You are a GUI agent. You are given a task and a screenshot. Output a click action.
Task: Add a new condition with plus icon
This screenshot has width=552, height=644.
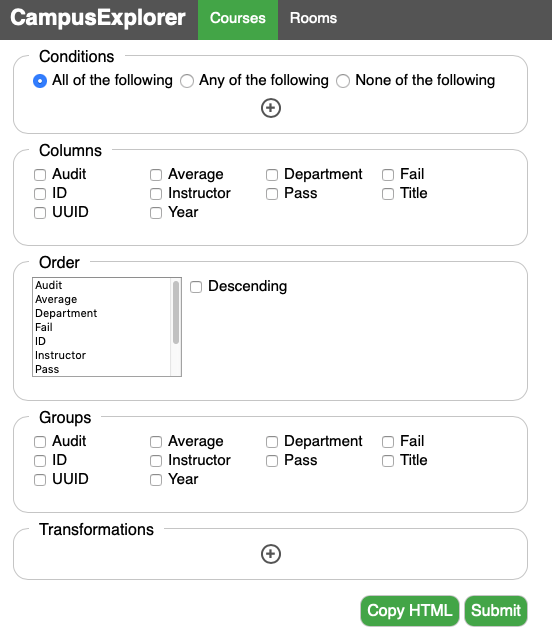271,108
